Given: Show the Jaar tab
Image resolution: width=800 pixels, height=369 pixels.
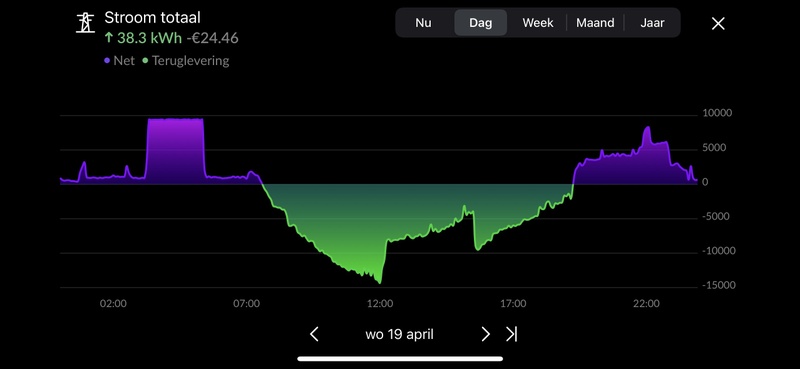Looking at the screenshot, I should click(652, 23).
